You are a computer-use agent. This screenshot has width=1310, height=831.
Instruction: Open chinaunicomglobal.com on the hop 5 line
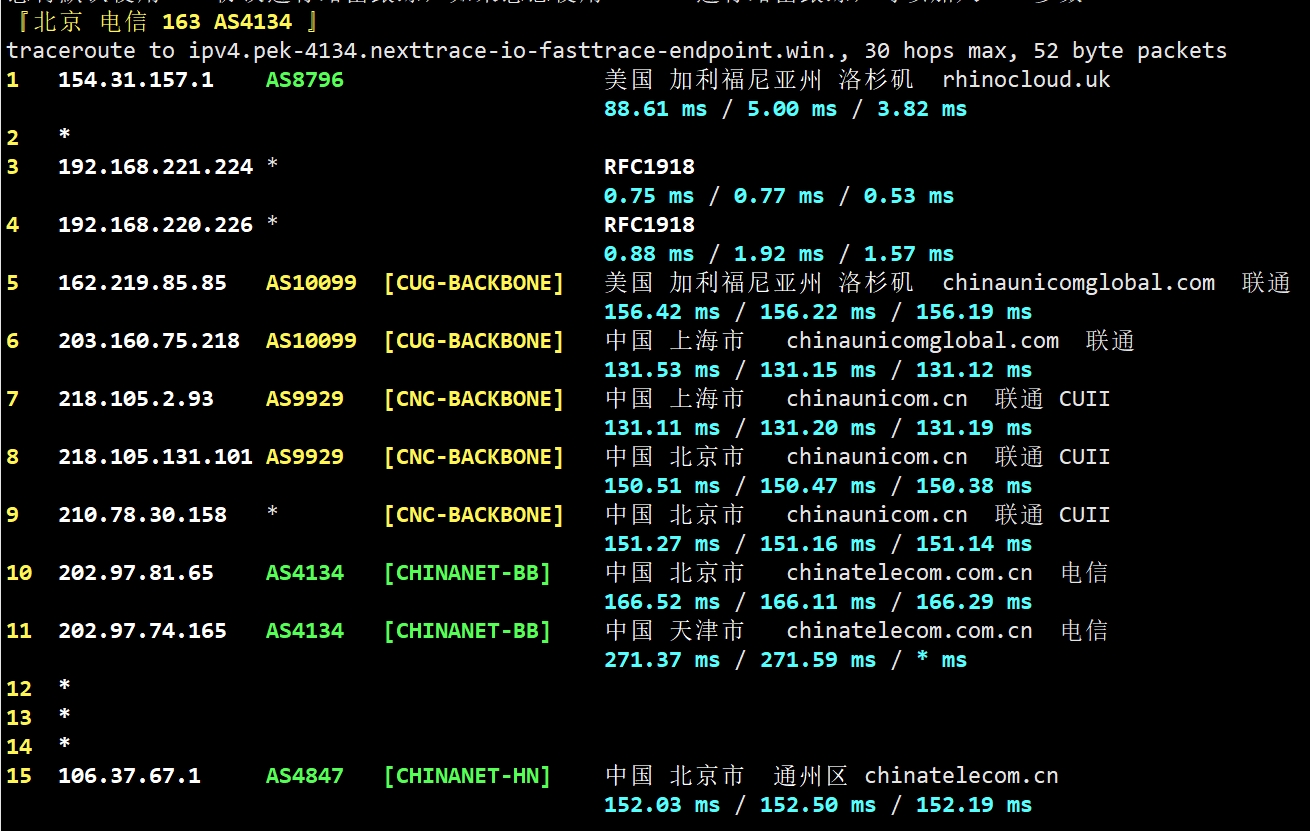pyautogui.click(x=1078, y=283)
